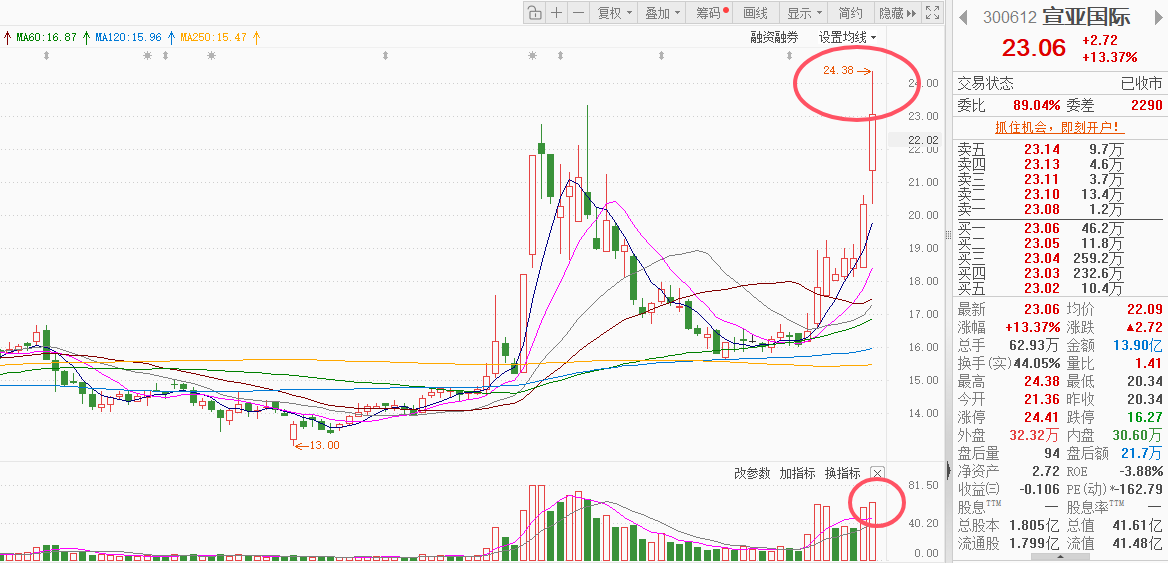The width and height of the screenshot is (1168, 563).
Task: Close the volume indicator panel
Action: tap(877, 473)
